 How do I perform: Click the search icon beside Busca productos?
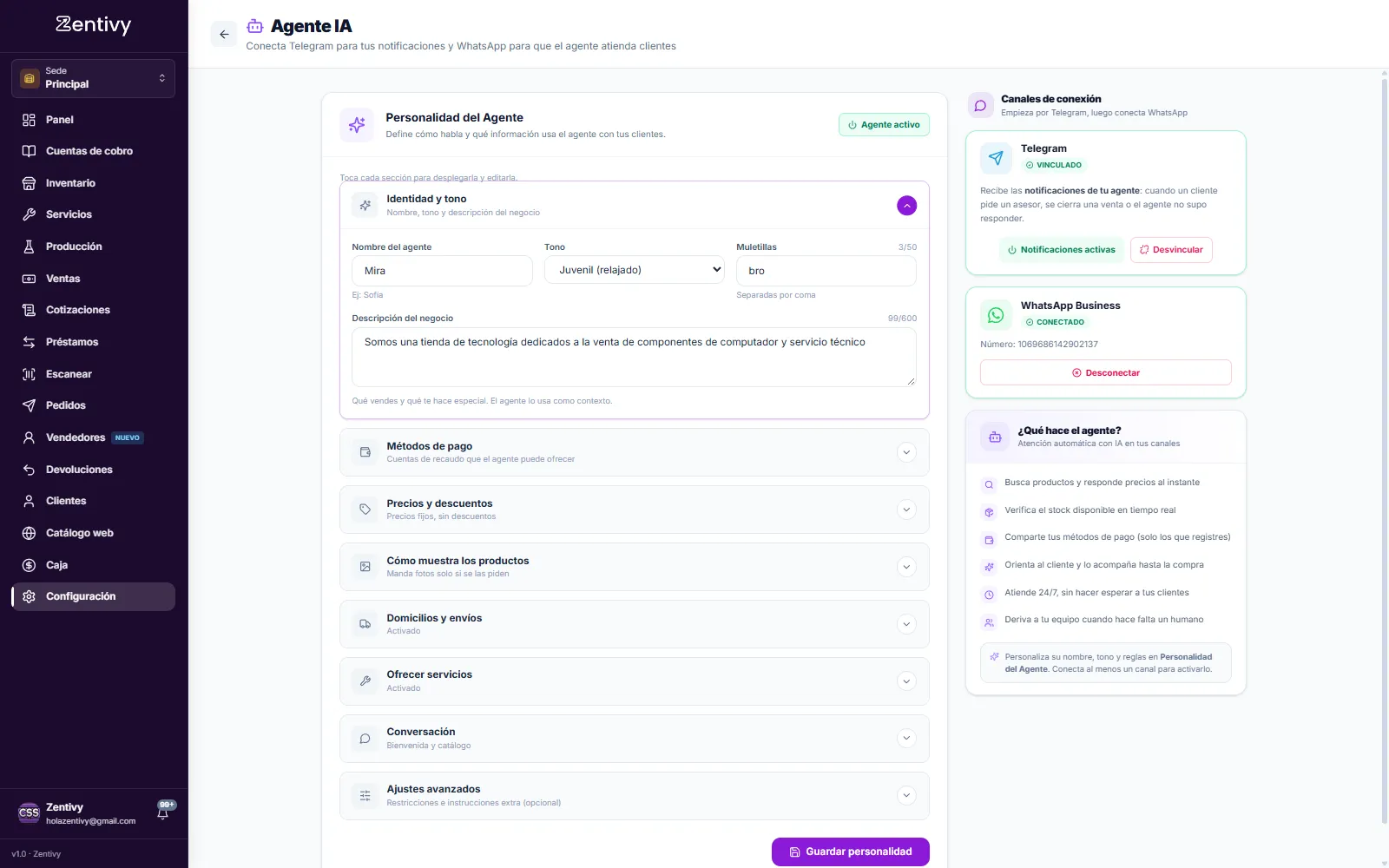989,484
